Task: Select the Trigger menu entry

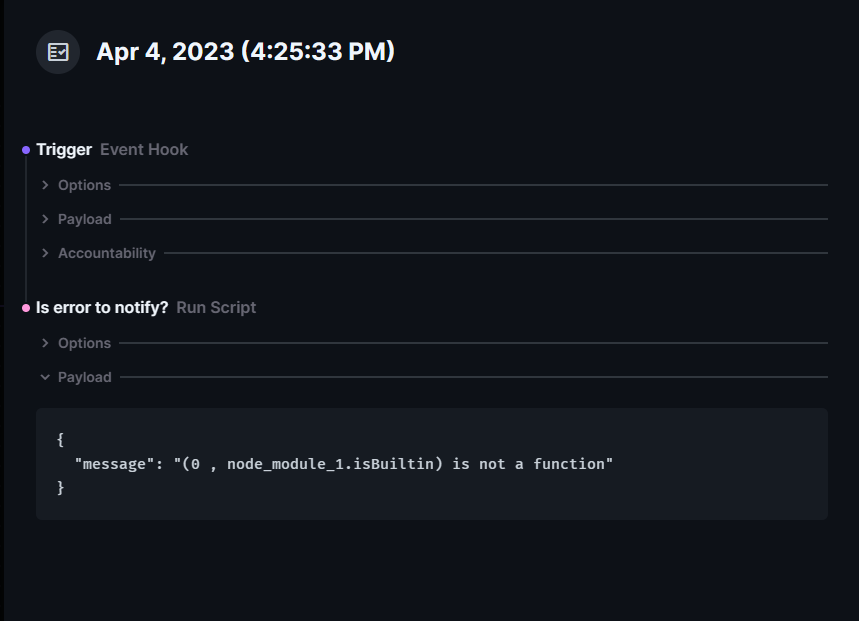Action: pos(64,148)
